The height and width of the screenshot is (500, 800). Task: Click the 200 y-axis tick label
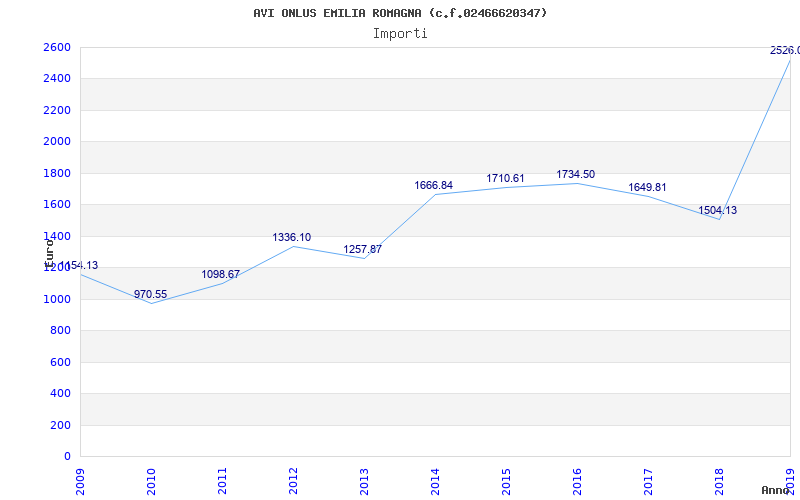[x=60, y=425]
